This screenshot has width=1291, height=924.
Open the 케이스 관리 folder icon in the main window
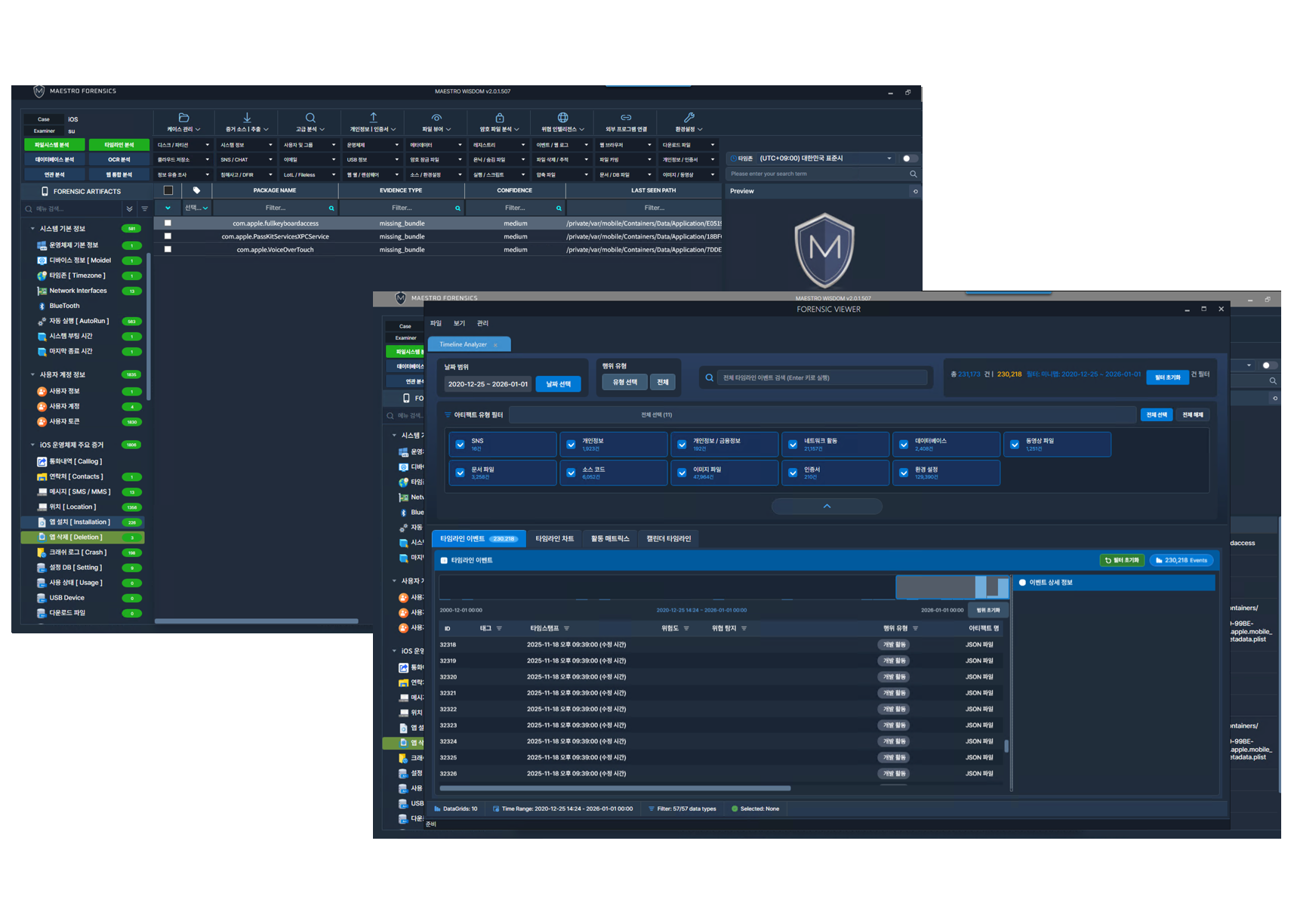183,118
